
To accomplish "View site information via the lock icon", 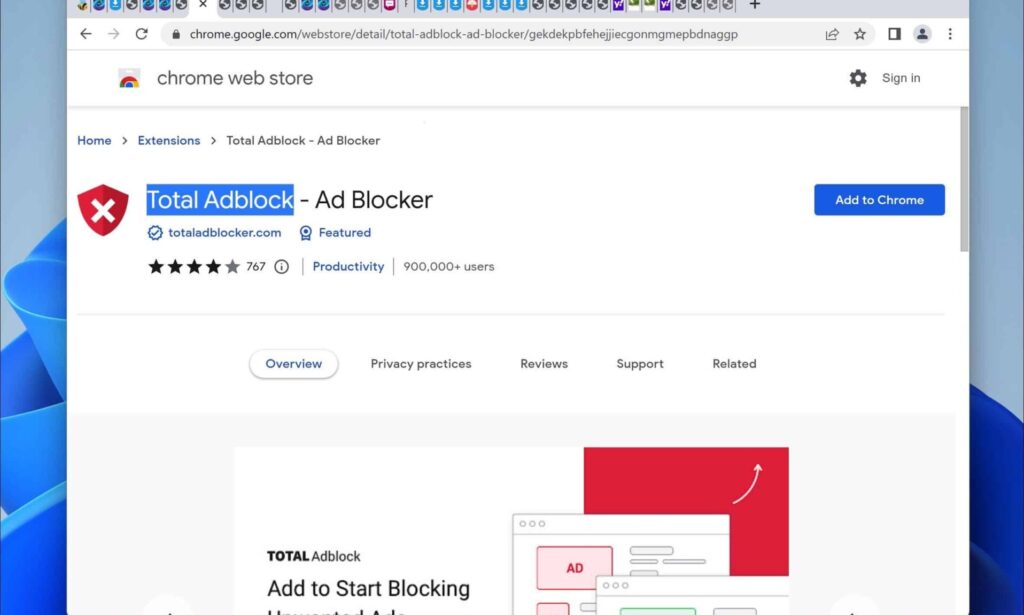I will coord(176,34).
